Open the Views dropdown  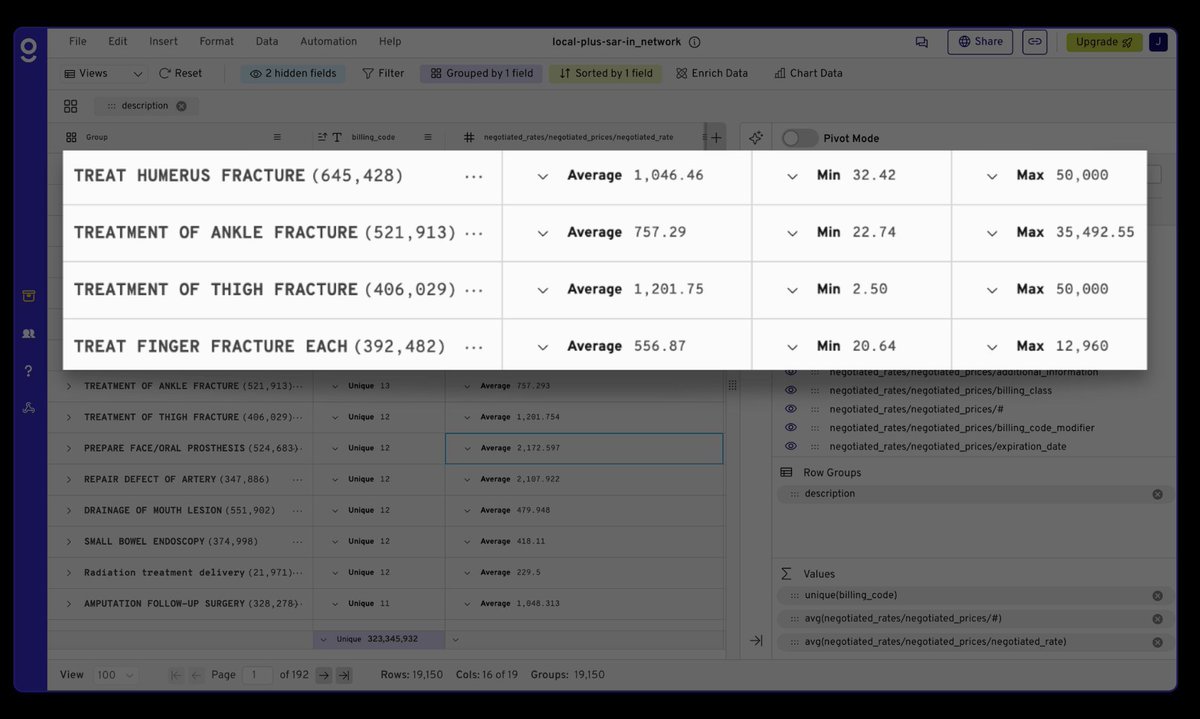(103, 73)
